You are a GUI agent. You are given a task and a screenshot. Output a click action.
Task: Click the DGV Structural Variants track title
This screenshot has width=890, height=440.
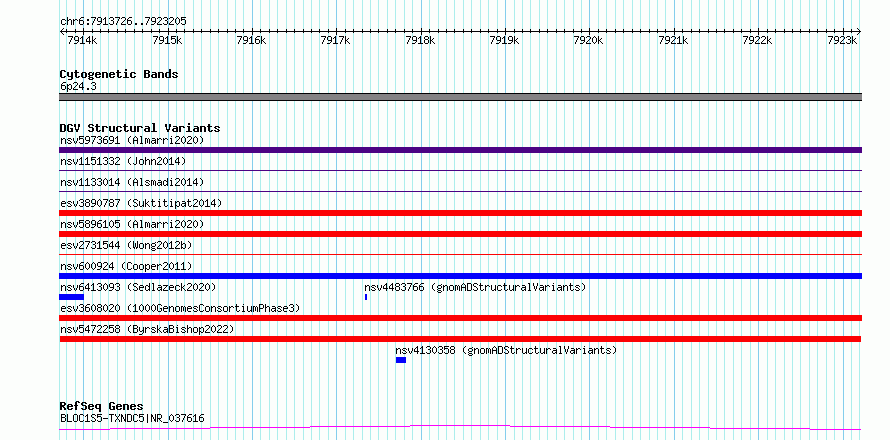140,128
